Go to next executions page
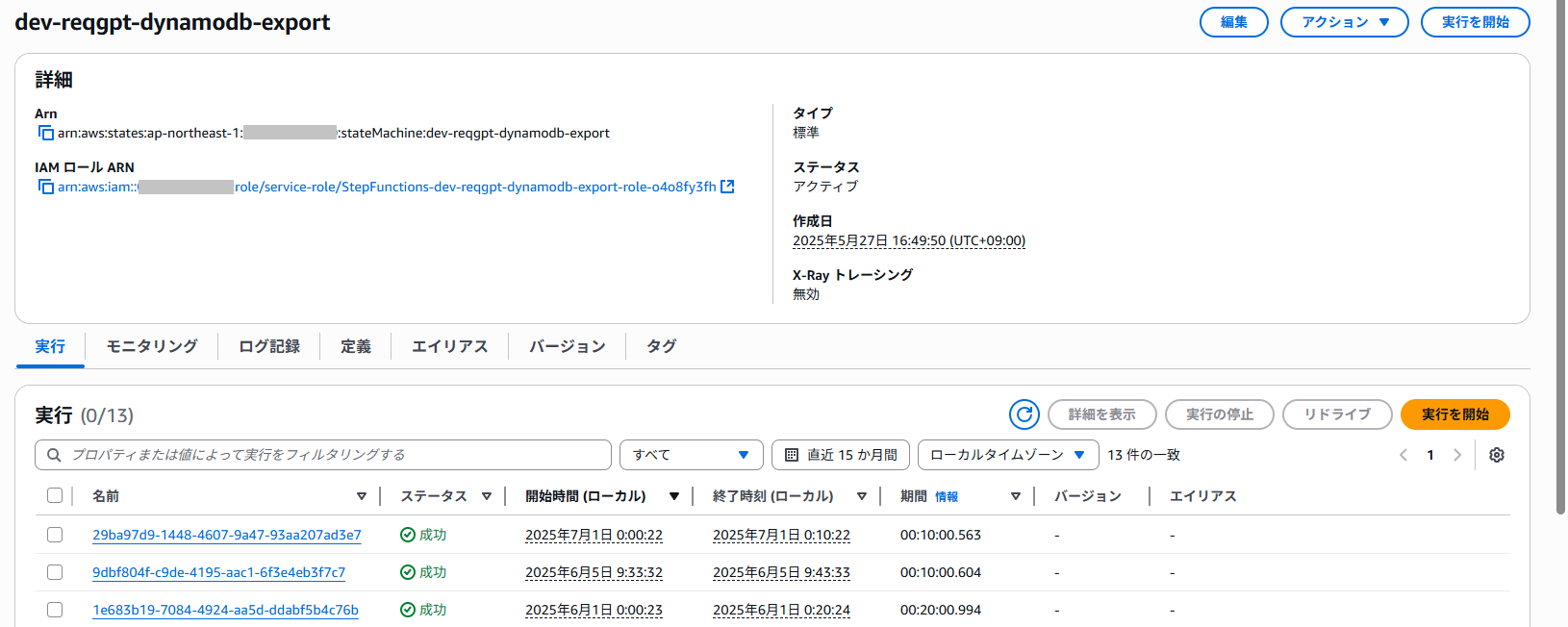The height and width of the screenshot is (627, 1568). (1457, 455)
